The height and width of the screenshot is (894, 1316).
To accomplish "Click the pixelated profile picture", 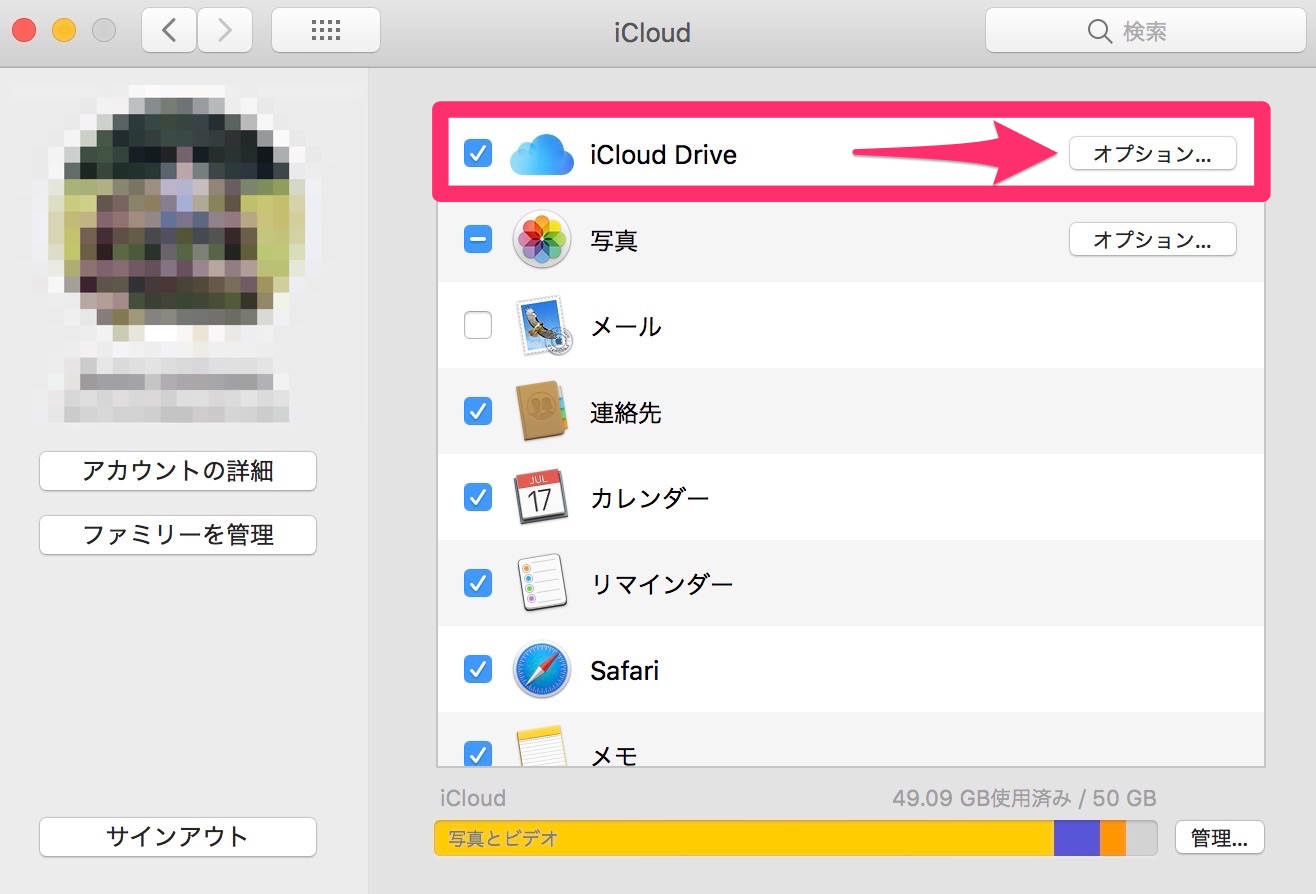I will click(x=176, y=219).
